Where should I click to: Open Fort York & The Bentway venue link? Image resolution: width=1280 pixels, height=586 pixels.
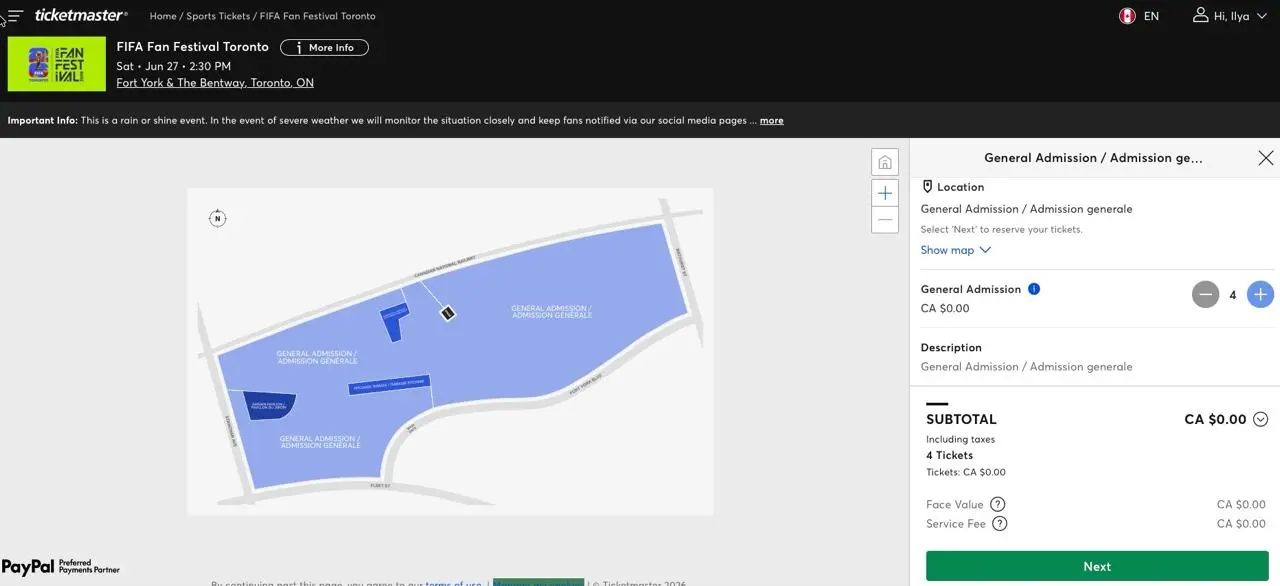pos(215,83)
